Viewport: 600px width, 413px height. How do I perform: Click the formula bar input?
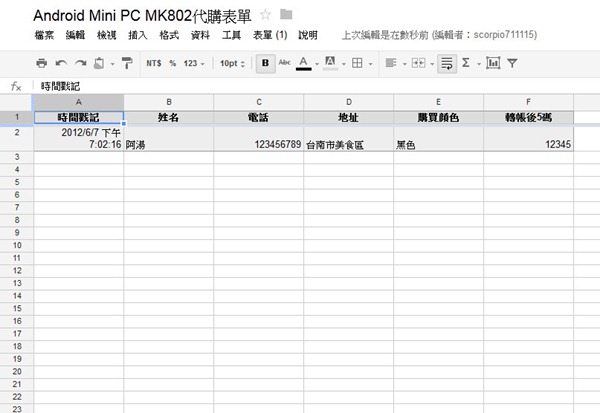pos(318,87)
